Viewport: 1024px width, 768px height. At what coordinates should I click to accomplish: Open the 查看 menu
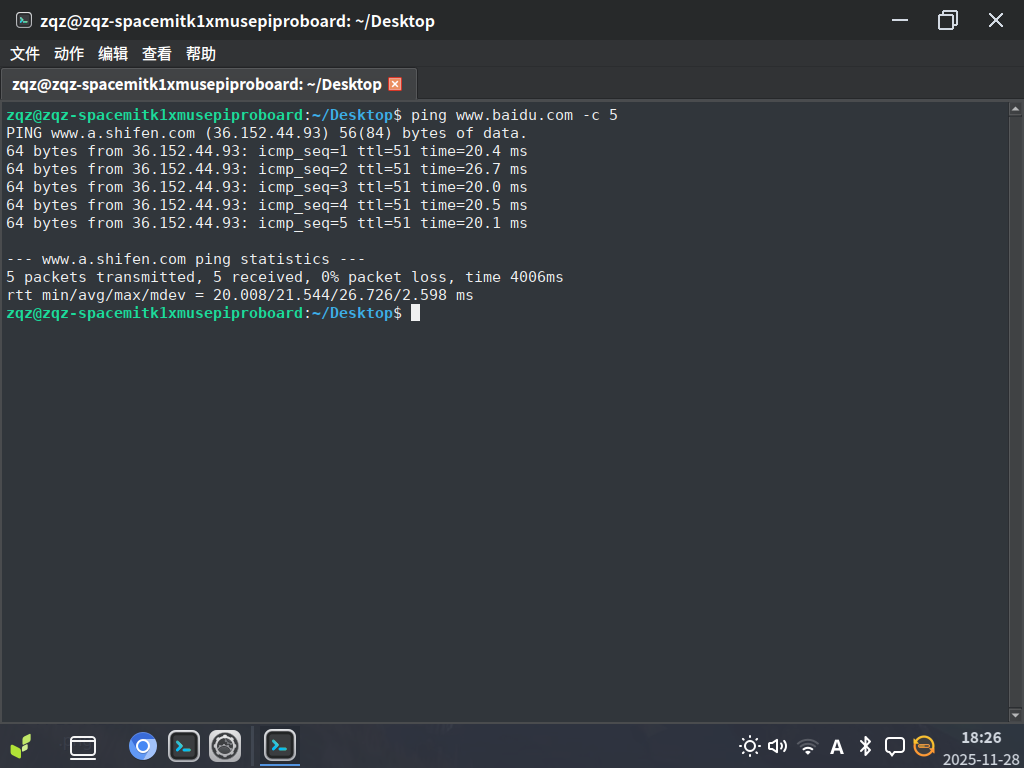[157, 54]
